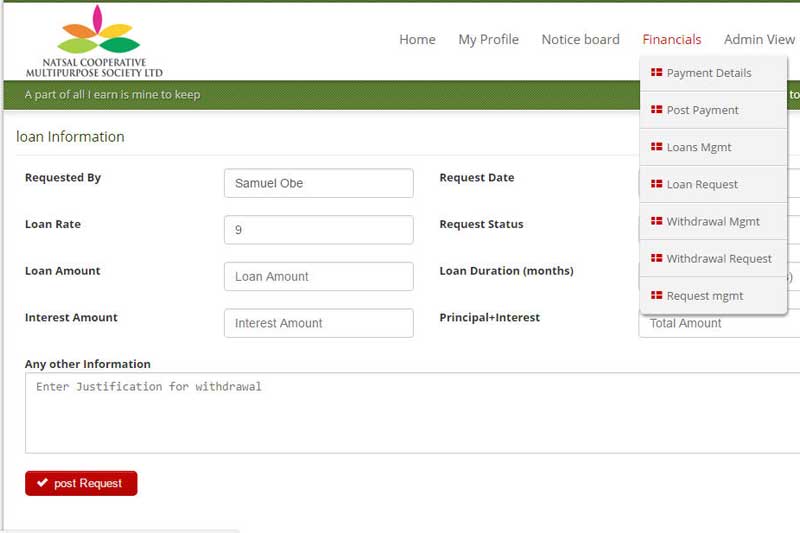Open the Admin View menu

tap(759, 40)
